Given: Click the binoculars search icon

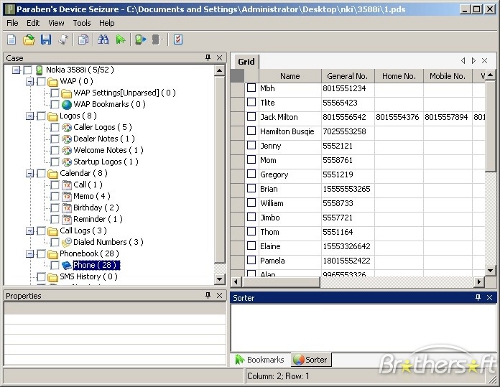Looking at the screenshot, I should click(x=103, y=40).
